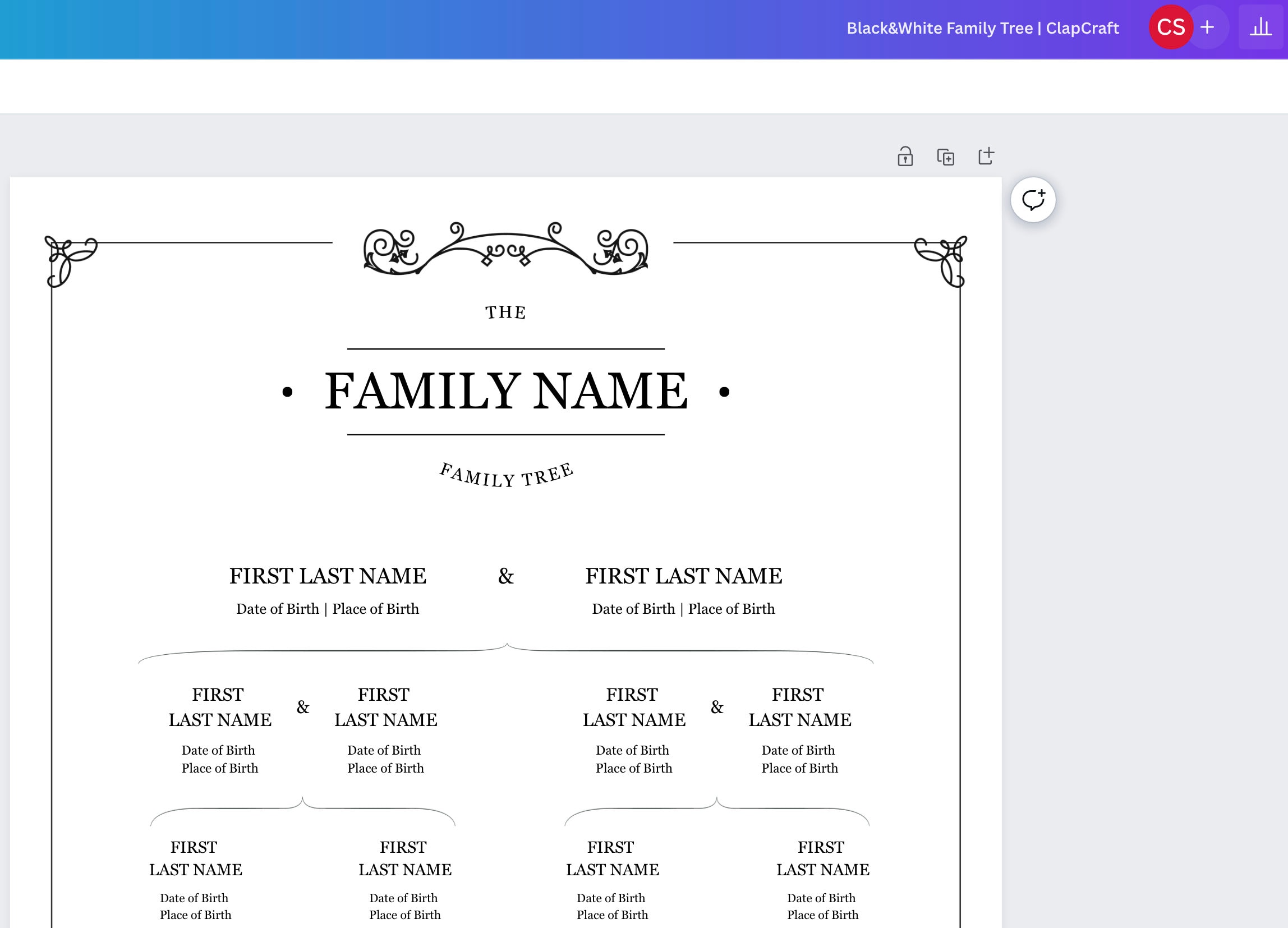Duplicate the current page
This screenshot has height=928, width=1288.
point(947,157)
